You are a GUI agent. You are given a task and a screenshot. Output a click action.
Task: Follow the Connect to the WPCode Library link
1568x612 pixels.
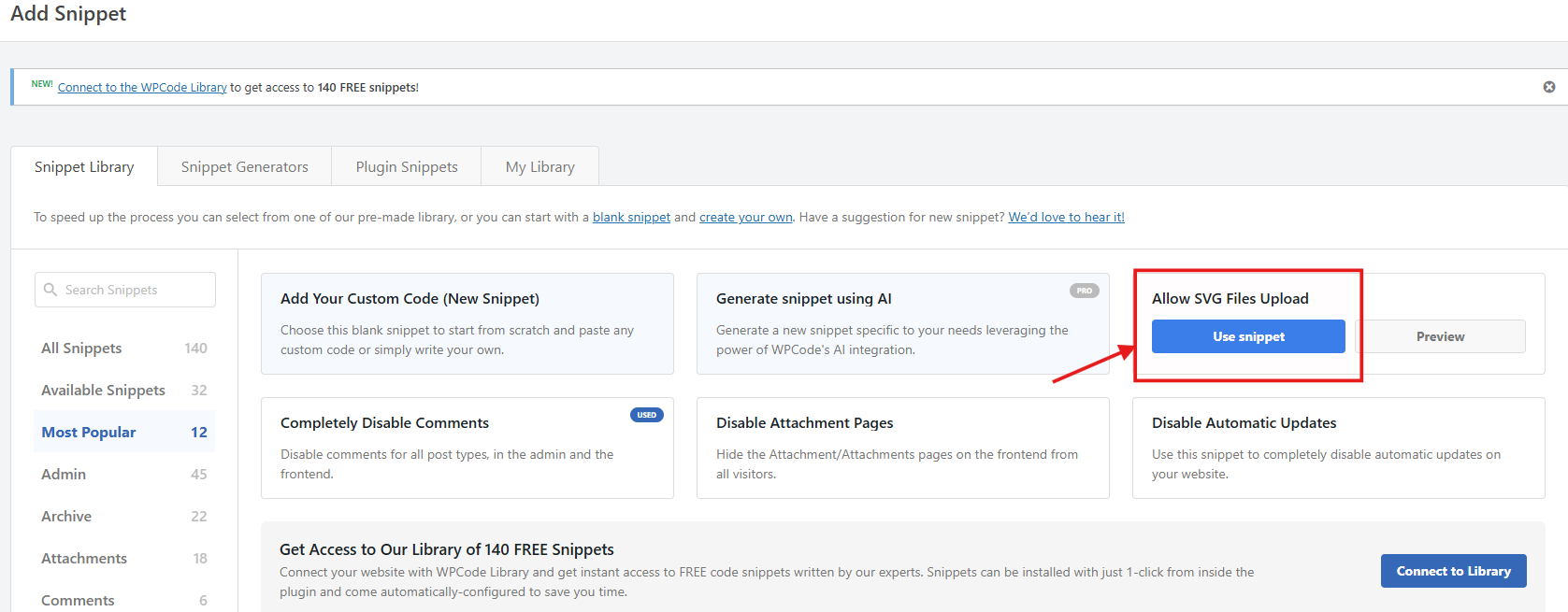point(142,88)
